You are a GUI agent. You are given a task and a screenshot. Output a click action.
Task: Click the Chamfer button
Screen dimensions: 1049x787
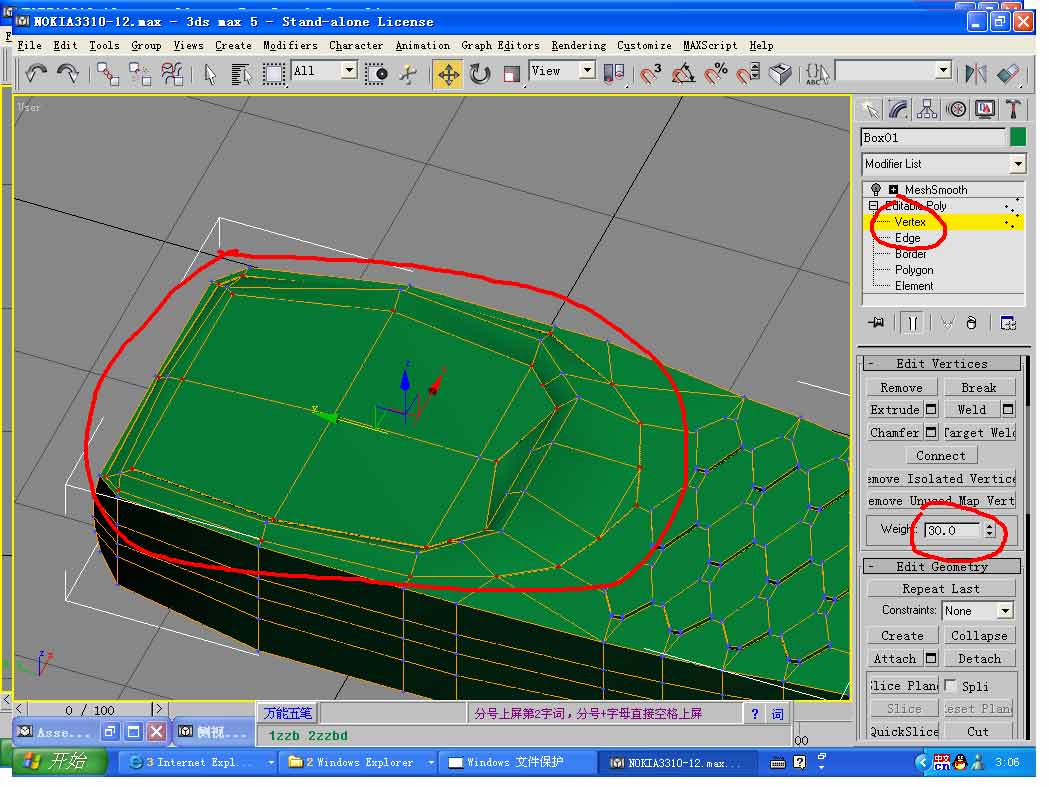[x=894, y=432]
